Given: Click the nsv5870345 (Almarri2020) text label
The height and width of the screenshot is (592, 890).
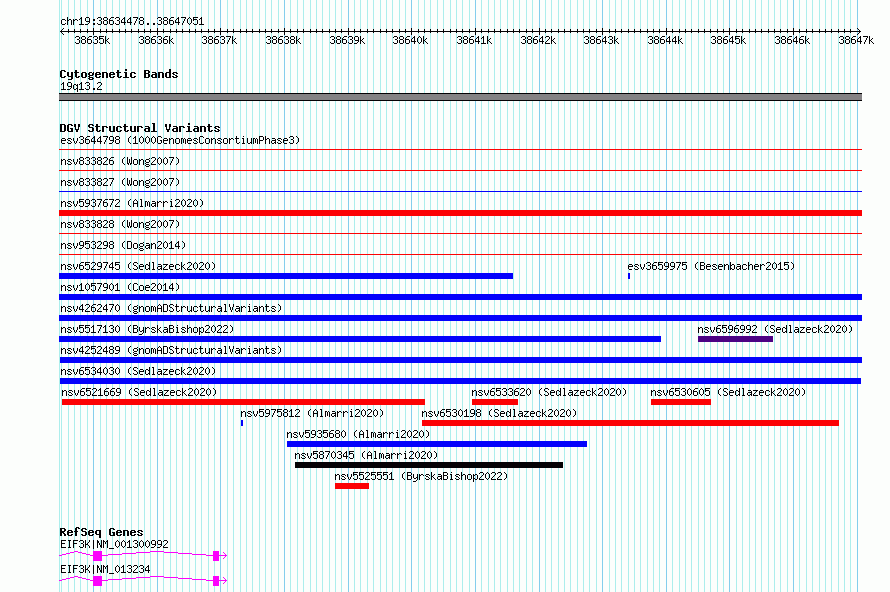Looking at the screenshot, I should (x=366, y=455).
